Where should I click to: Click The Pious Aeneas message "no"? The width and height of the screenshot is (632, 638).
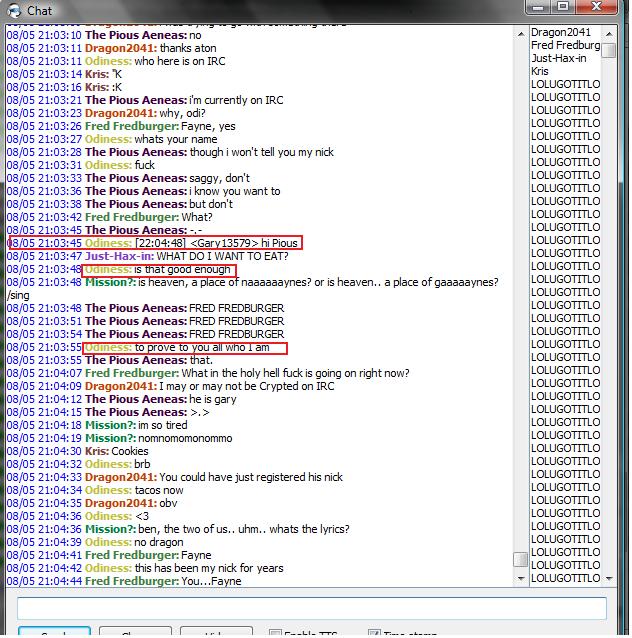(195, 35)
